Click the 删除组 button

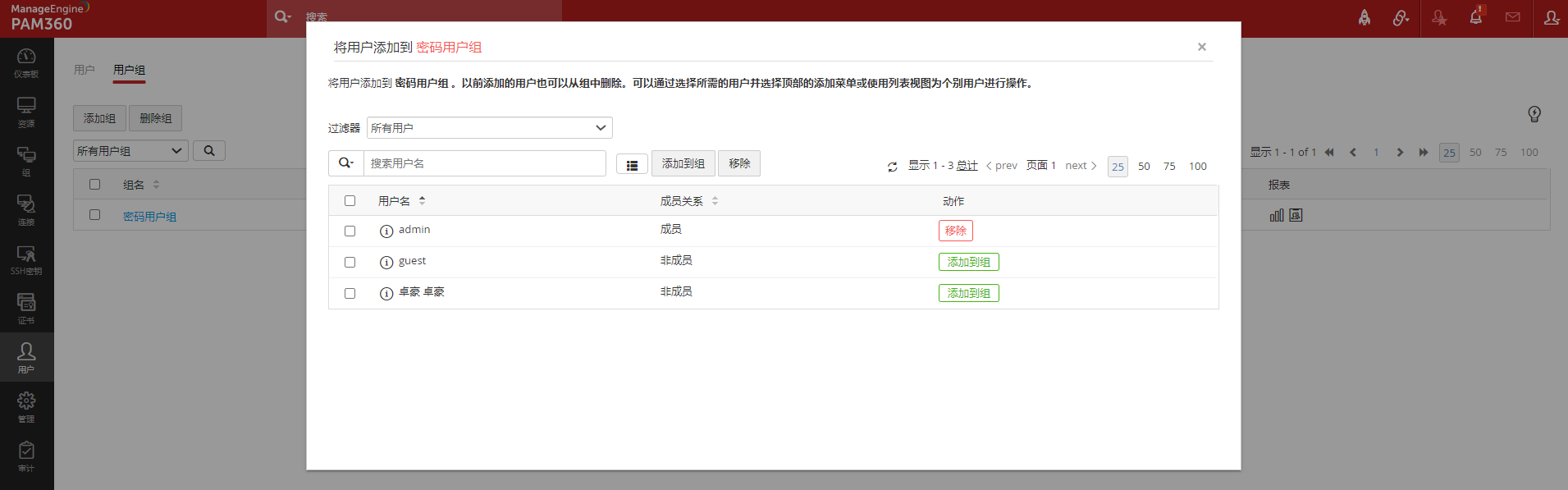[156, 118]
